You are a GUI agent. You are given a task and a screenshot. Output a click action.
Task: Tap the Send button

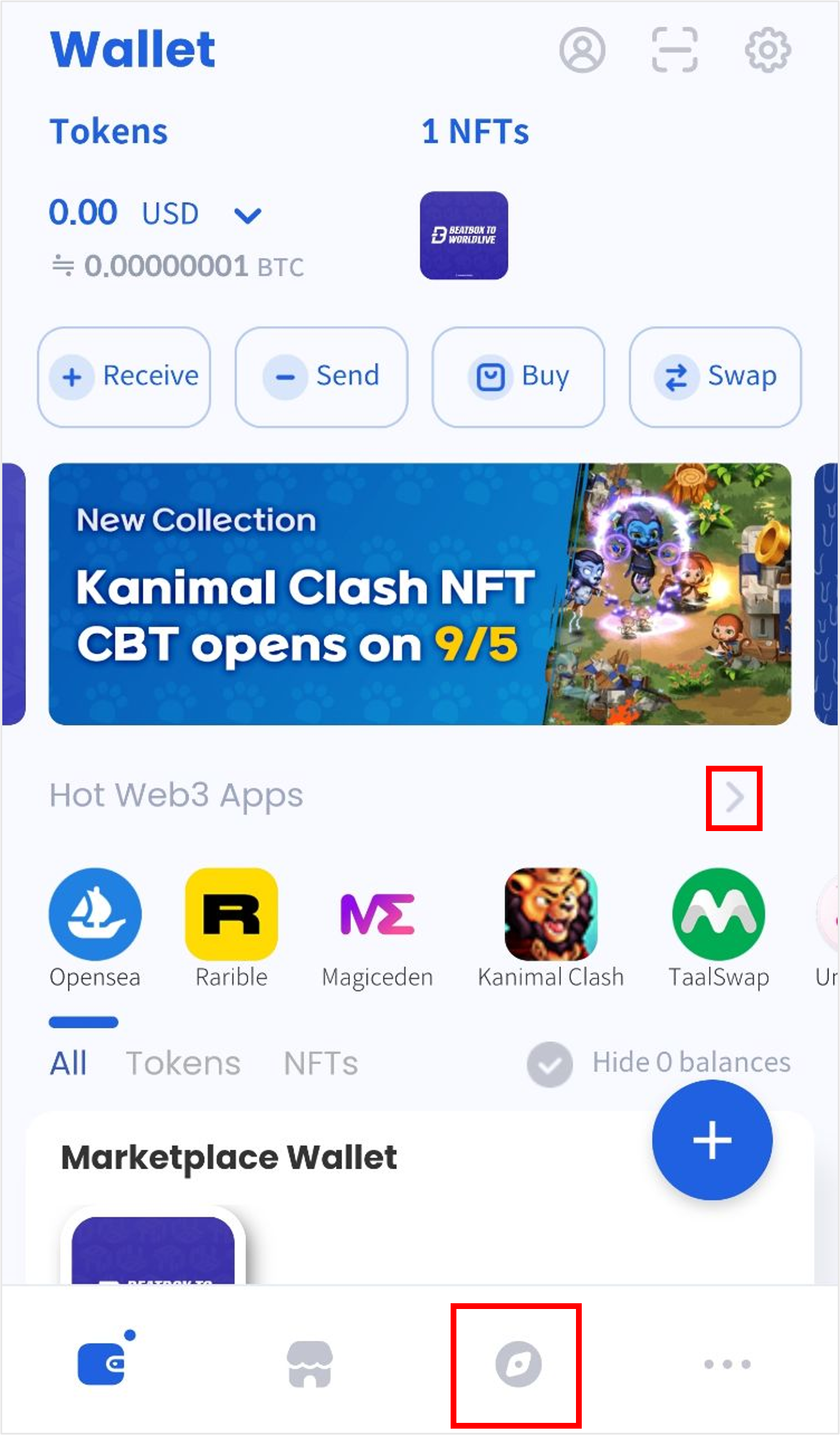(321, 377)
